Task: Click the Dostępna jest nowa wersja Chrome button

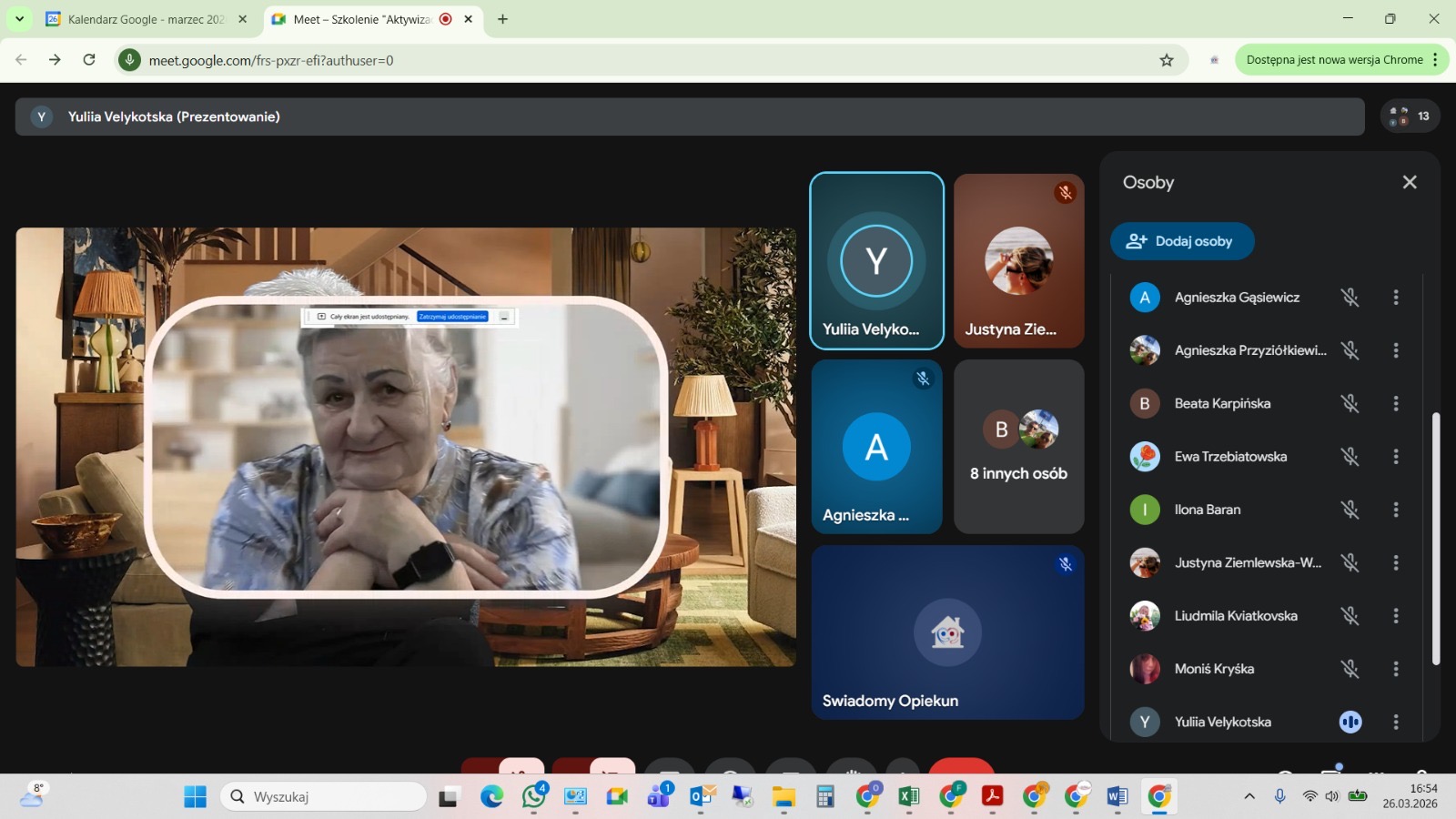Action: point(1334,60)
